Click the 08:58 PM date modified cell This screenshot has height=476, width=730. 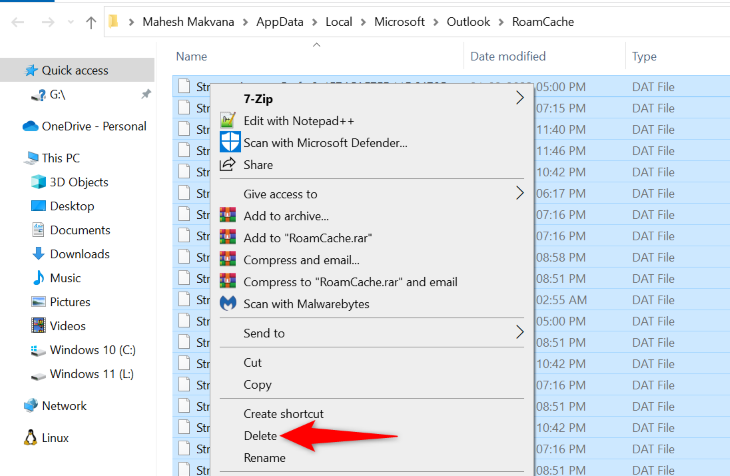[x=561, y=257]
